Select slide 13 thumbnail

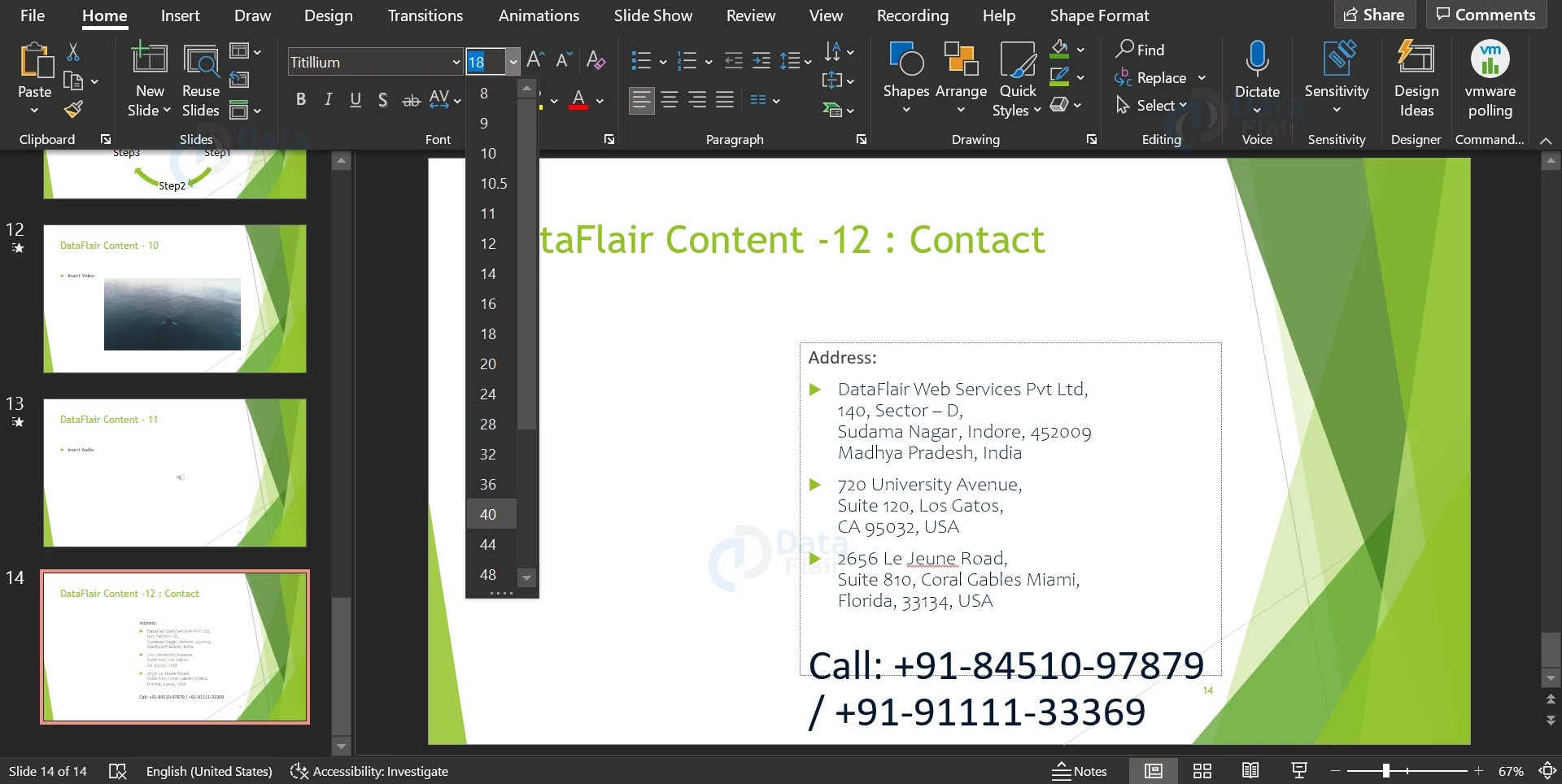click(175, 472)
